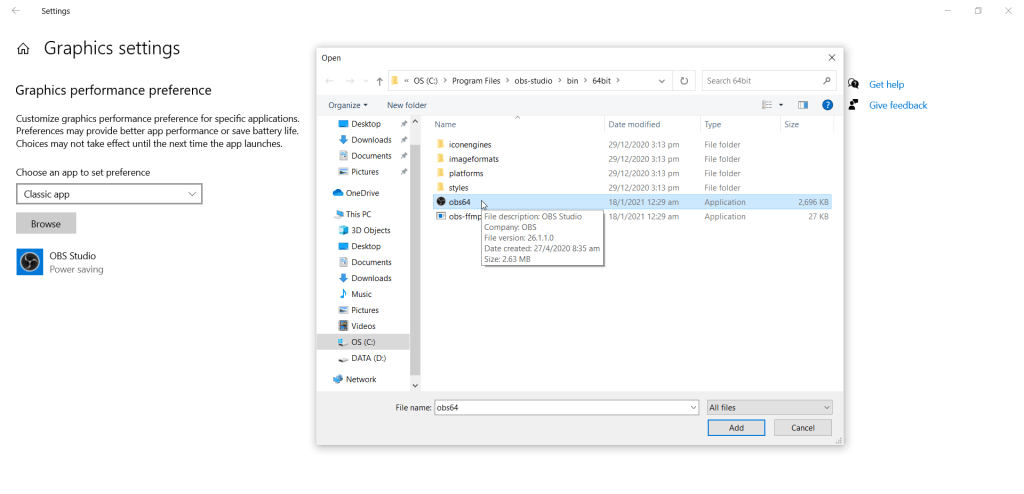The height and width of the screenshot is (494, 1024).
Task: Select Network in the navigation pane
Action: [361, 380]
